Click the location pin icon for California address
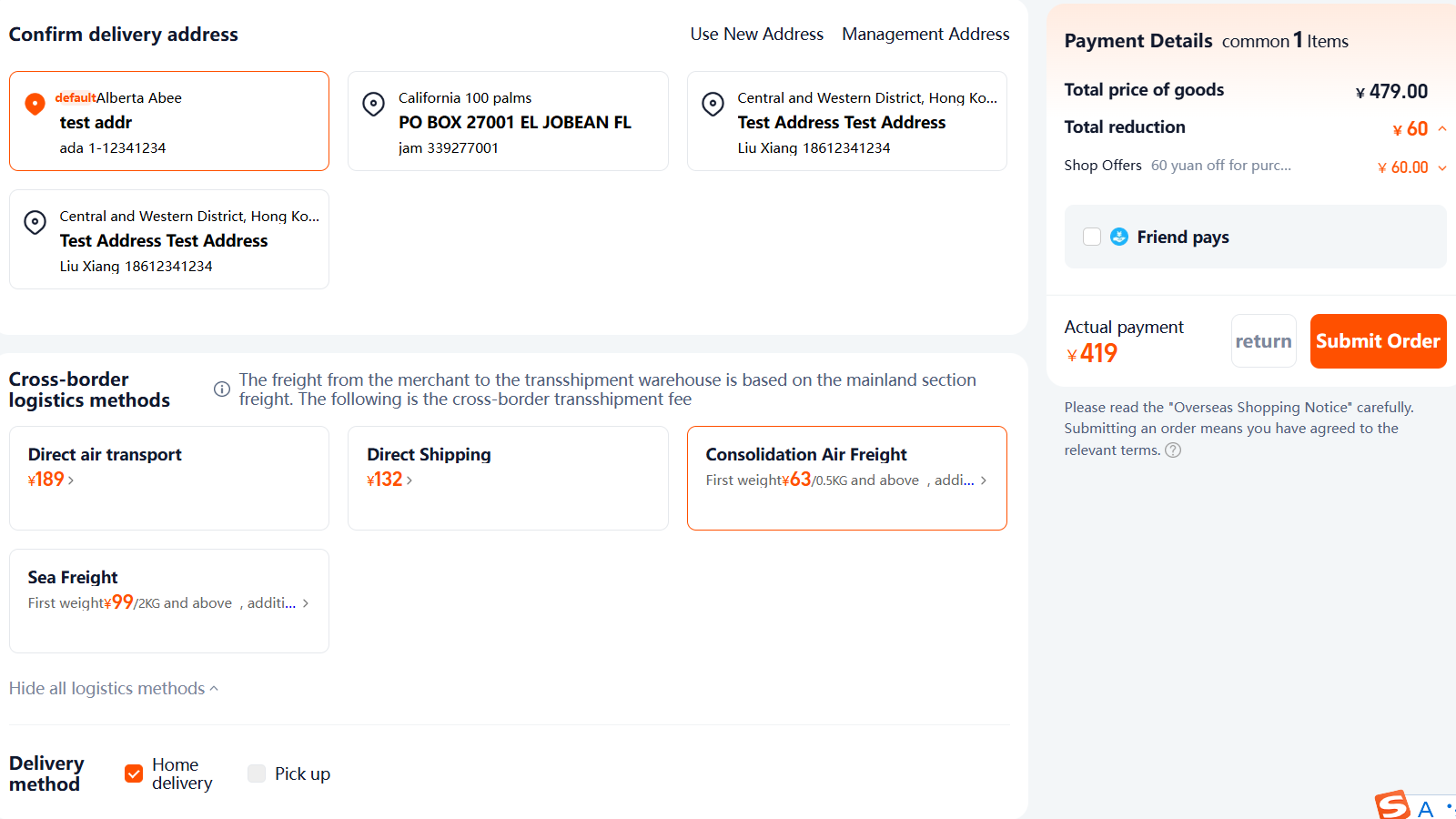This screenshot has width=1456, height=819. tap(373, 104)
